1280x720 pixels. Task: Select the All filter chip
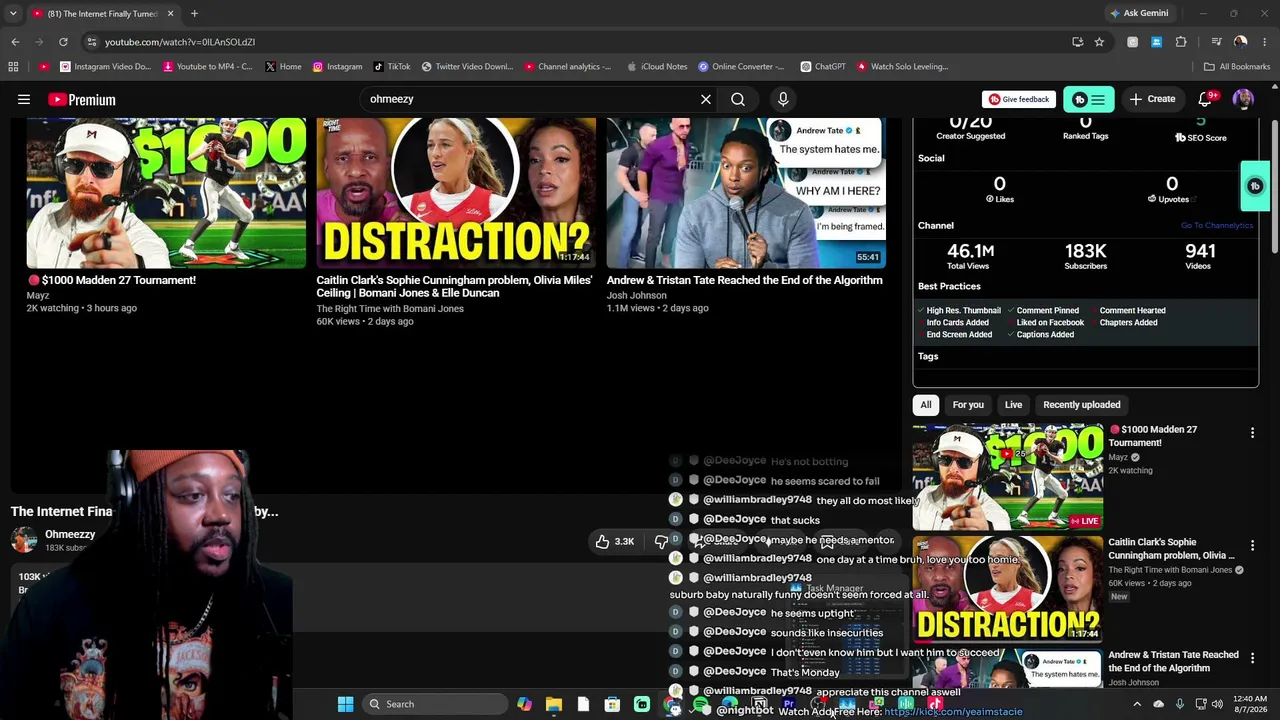pyautogui.click(x=926, y=405)
